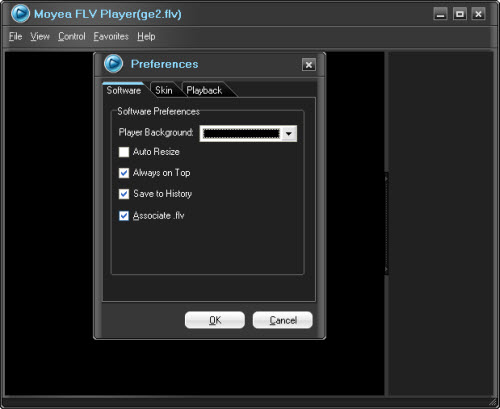
Task: Disable Associate .flv checkbox
Action: tap(124, 216)
